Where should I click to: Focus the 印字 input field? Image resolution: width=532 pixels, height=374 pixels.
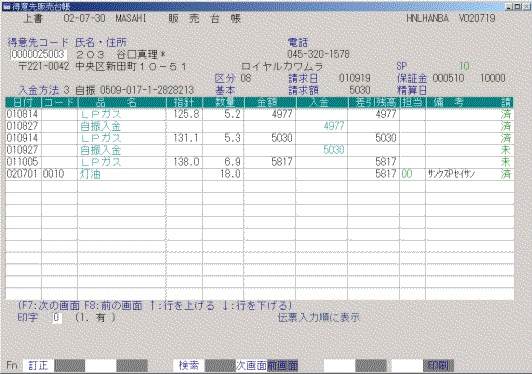point(57,318)
